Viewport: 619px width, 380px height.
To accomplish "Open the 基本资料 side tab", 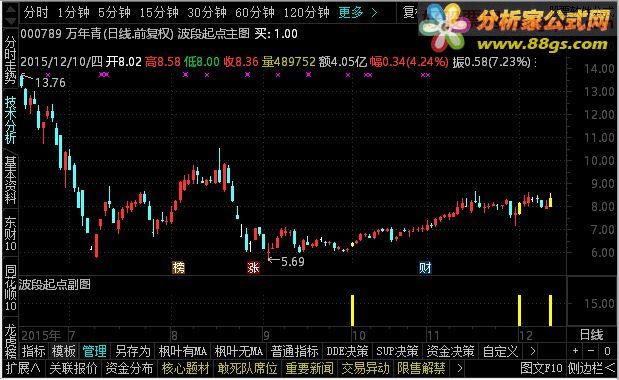I will tap(10, 180).
